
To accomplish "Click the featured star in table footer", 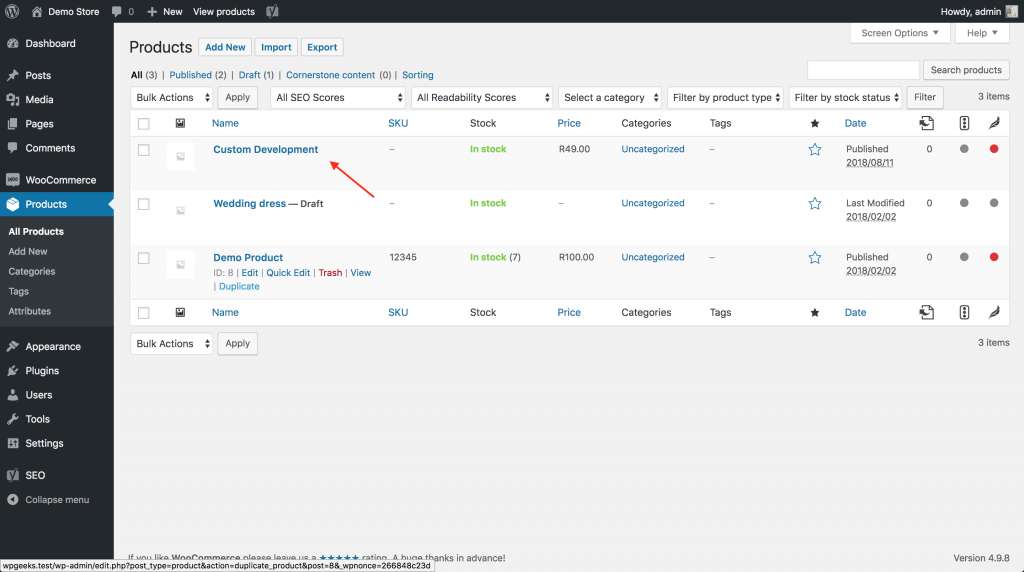I will tap(814, 313).
